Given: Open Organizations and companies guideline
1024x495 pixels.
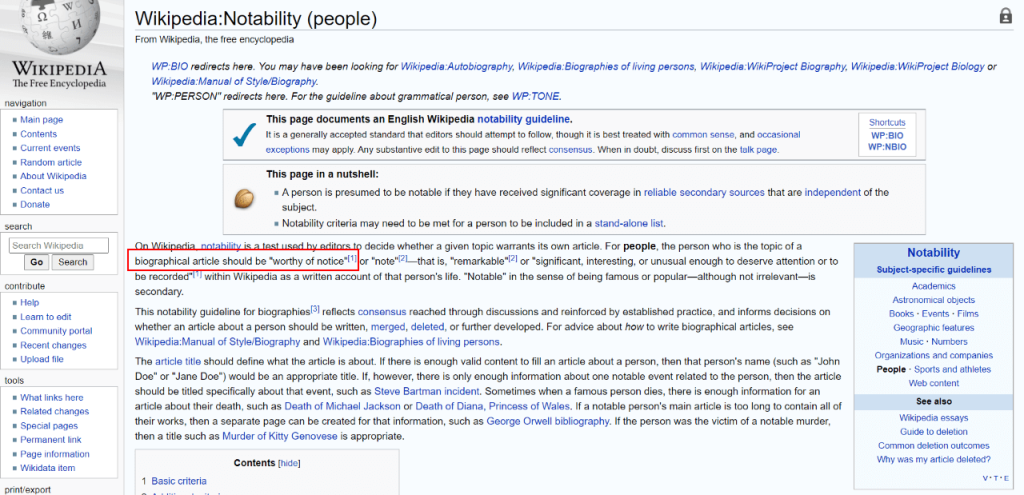Looking at the screenshot, I should click(x=933, y=355).
